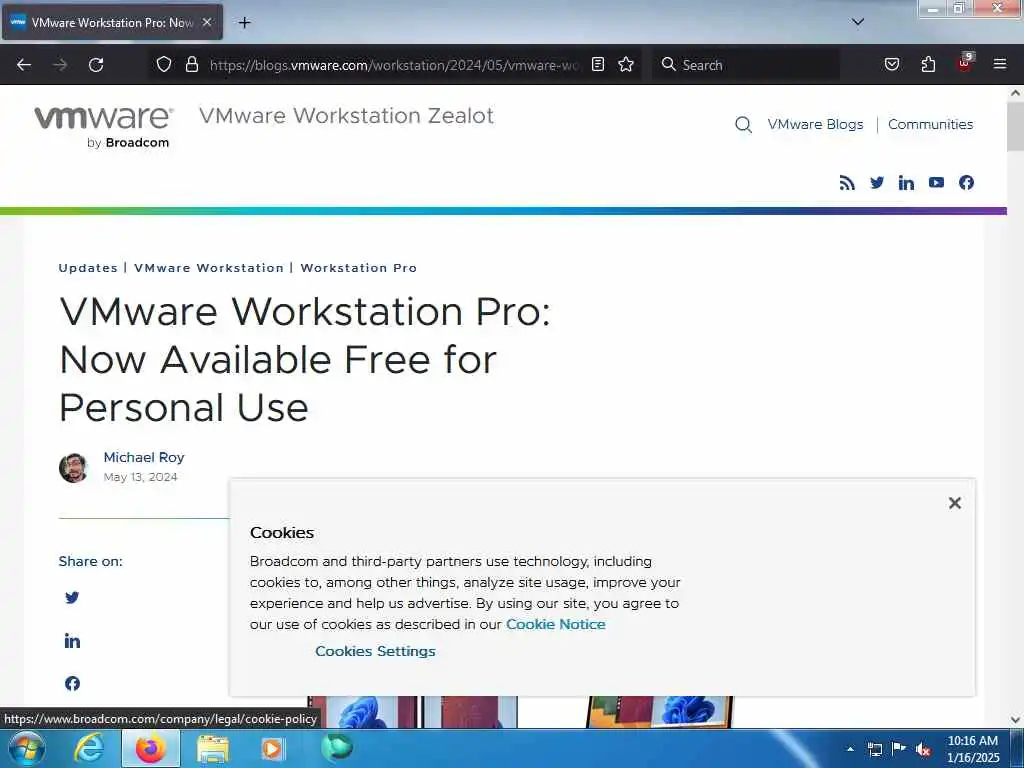Launch Internet Explorer from taskbar
Screen dimensions: 1024x768
88,749
